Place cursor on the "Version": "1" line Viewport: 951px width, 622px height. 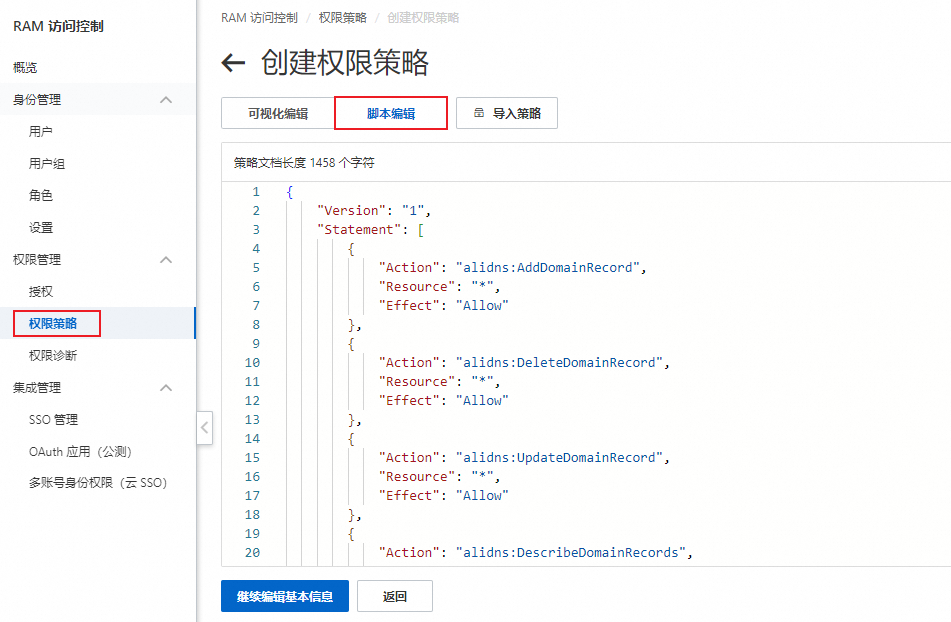[x=374, y=210]
